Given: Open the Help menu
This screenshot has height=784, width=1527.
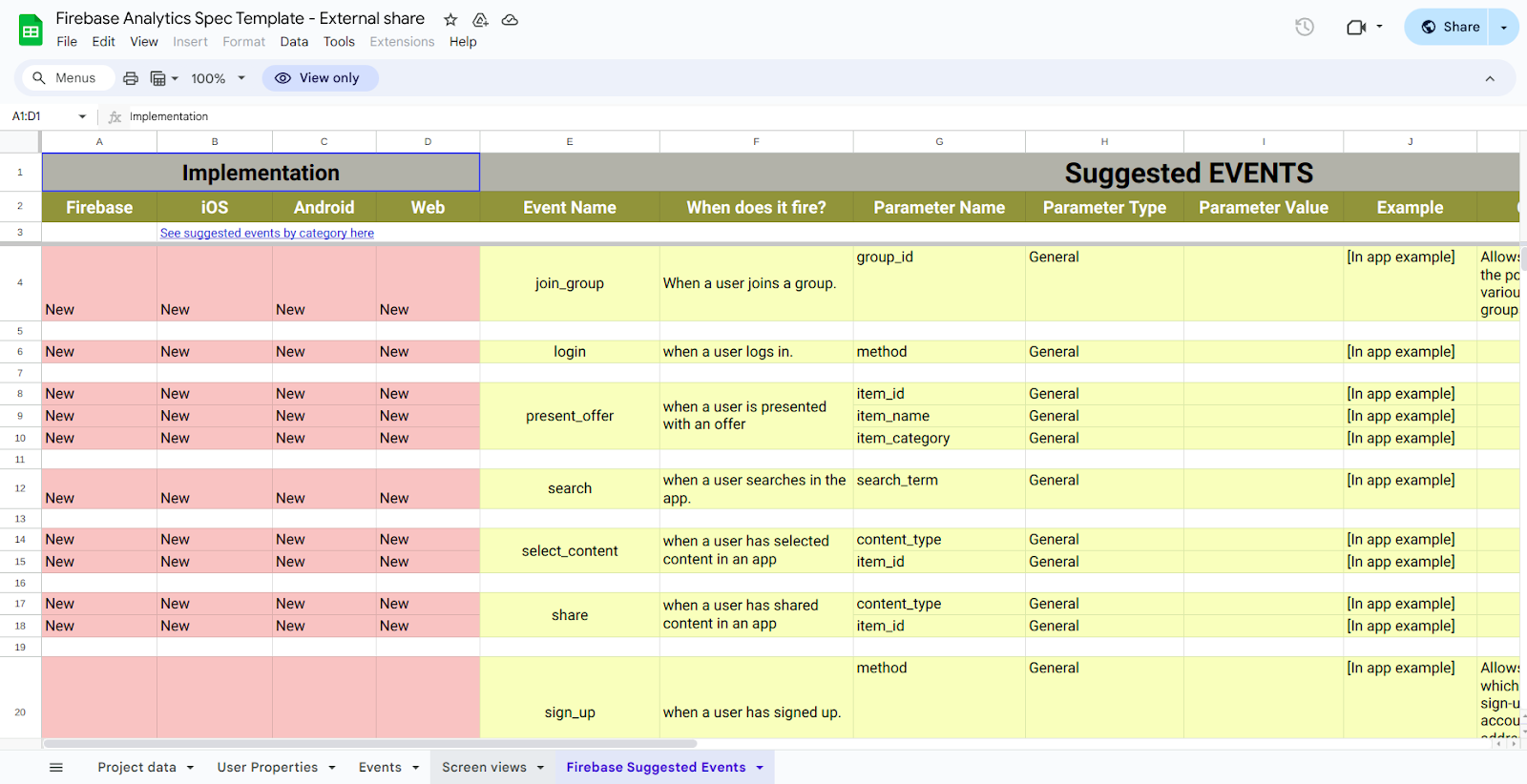Looking at the screenshot, I should (463, 42).
